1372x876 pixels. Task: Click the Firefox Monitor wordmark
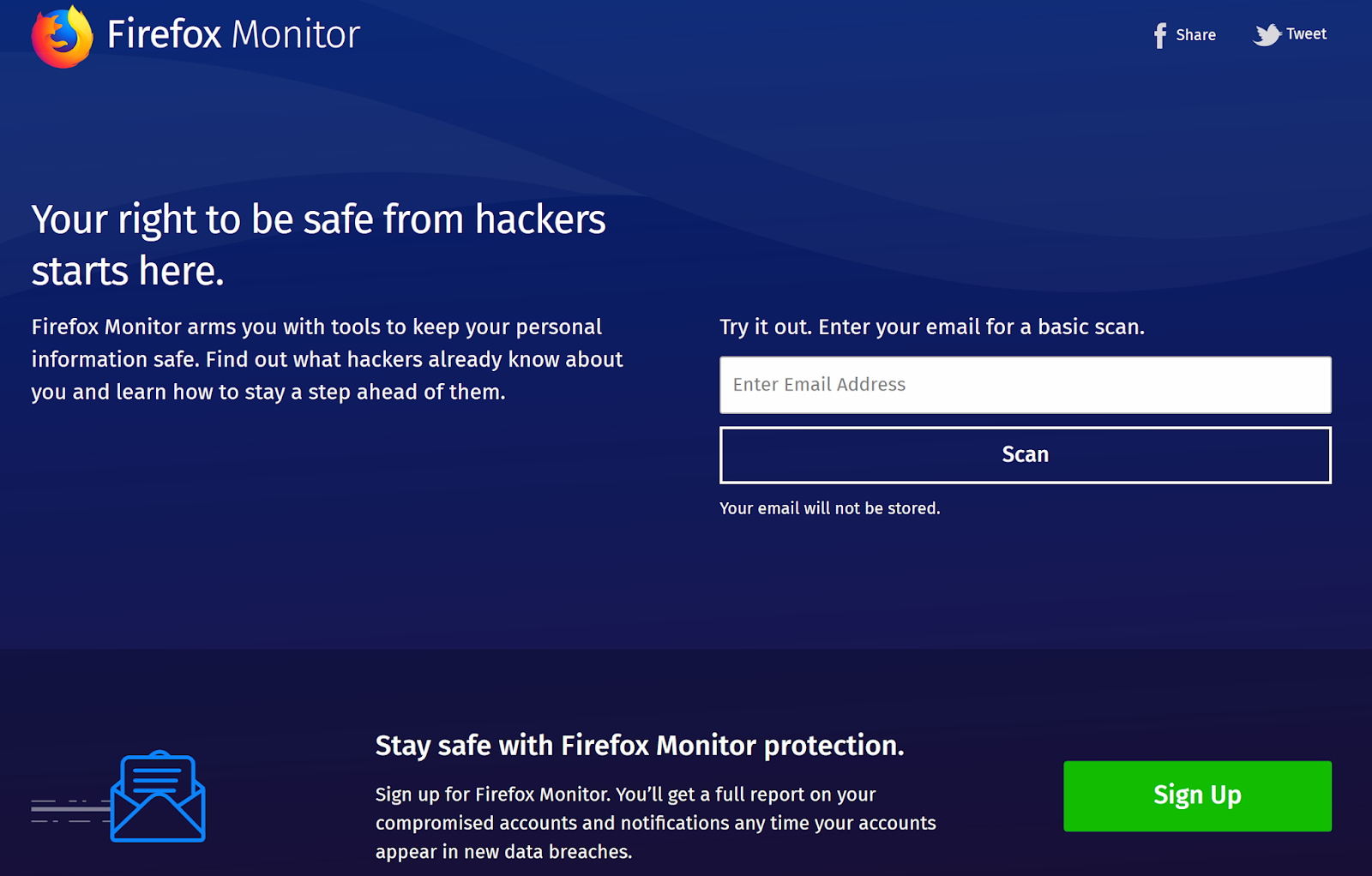coord(233,35)
